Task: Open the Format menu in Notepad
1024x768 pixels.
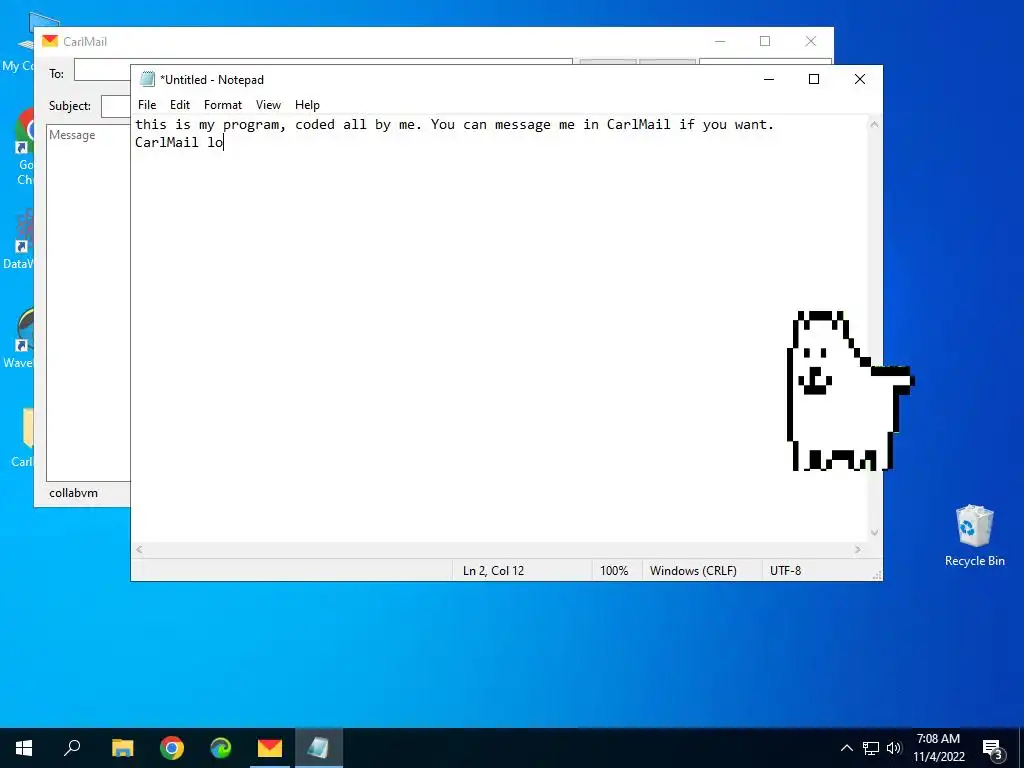Action: [223, 105]
